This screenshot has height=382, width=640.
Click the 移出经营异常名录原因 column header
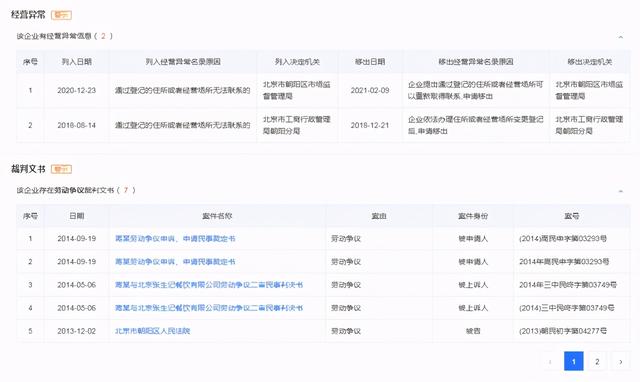pos(476,62)
